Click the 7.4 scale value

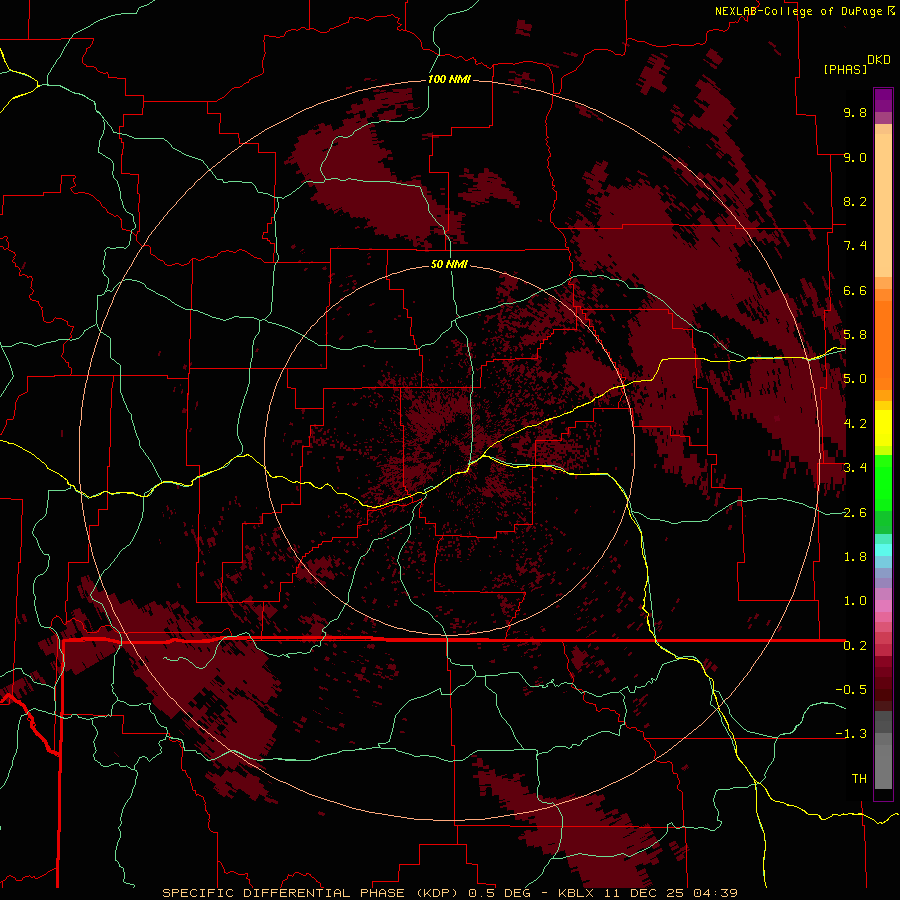(x=855, y=246)
